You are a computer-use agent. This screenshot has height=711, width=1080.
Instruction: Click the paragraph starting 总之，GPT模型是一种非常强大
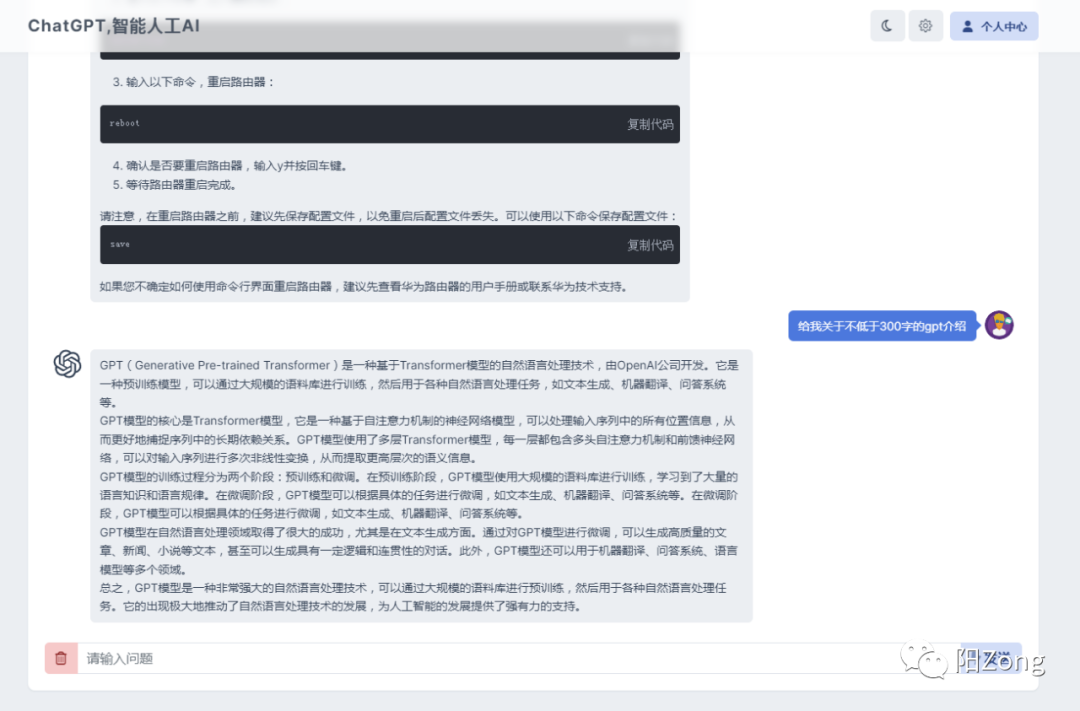413,597
